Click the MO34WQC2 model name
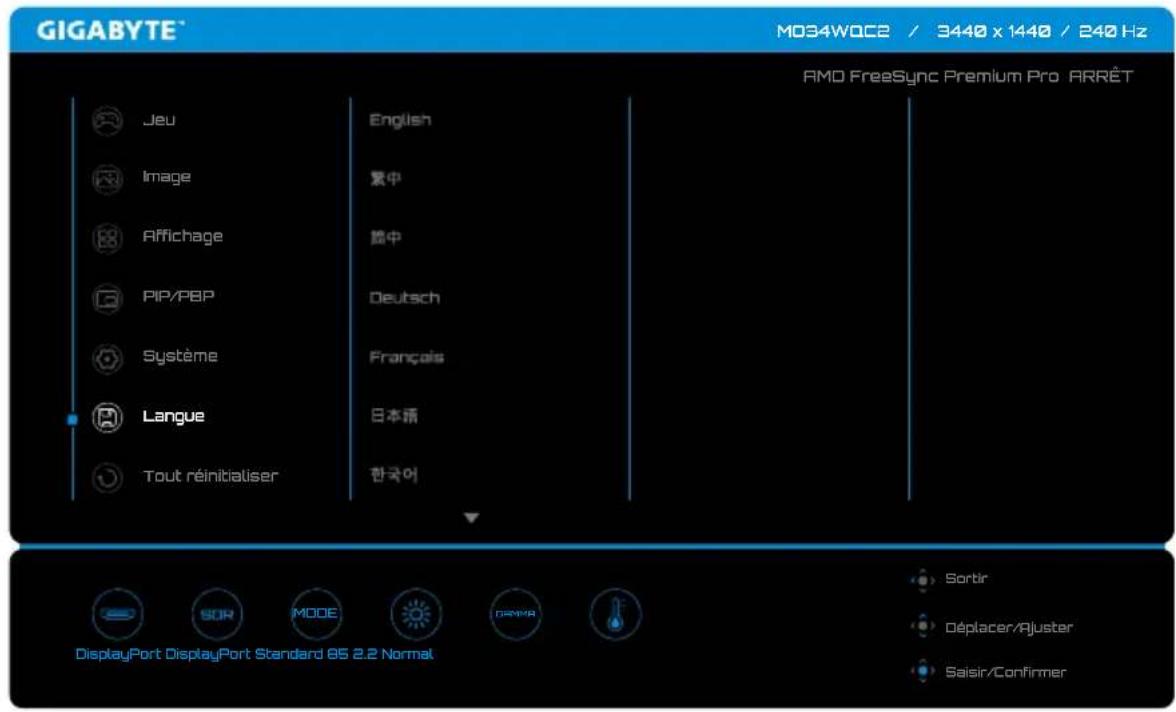 (832, 32)
